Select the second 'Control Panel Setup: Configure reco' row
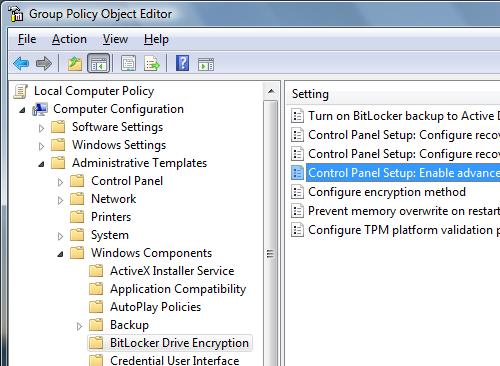The height and width of the screenshot is (366, 500). pyautogui.click(x=403, y=154)
